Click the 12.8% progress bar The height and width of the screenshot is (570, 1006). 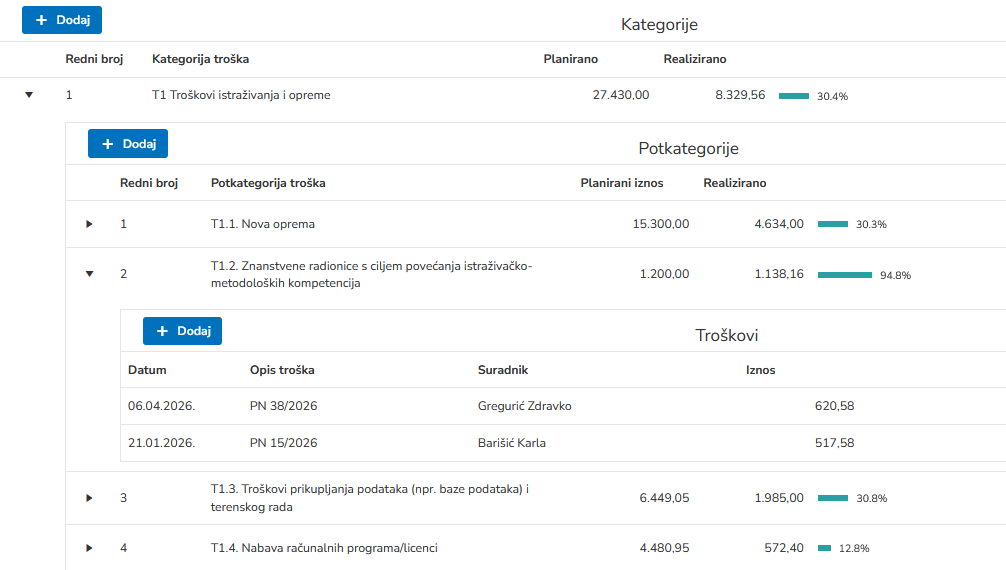pyautogui.click(x=825, y=548)
